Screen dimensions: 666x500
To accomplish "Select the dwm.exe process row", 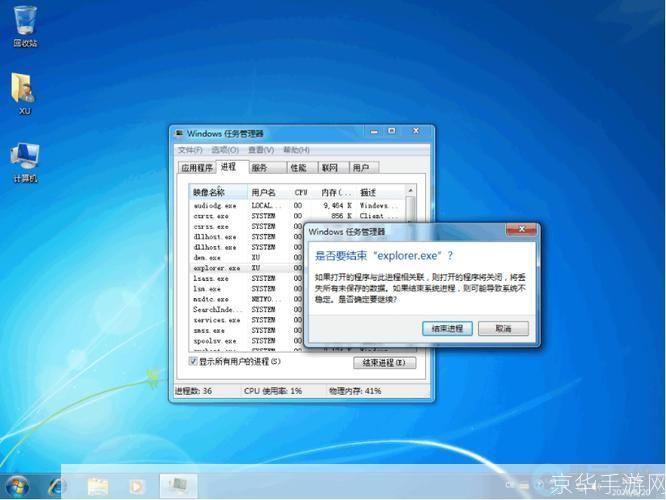I will point(246,257).
